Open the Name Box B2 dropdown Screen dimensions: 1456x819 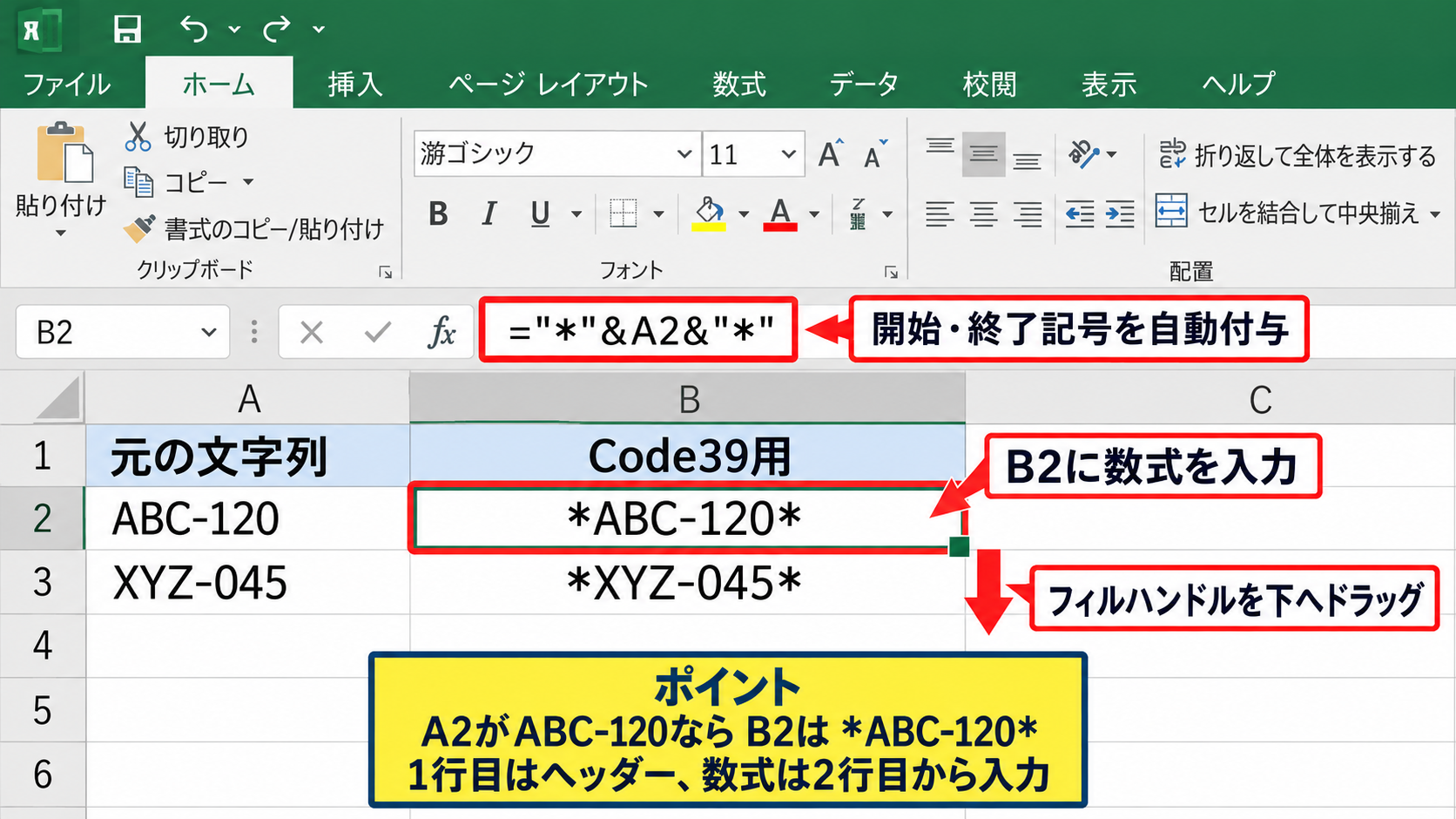[x=208, y=332]
